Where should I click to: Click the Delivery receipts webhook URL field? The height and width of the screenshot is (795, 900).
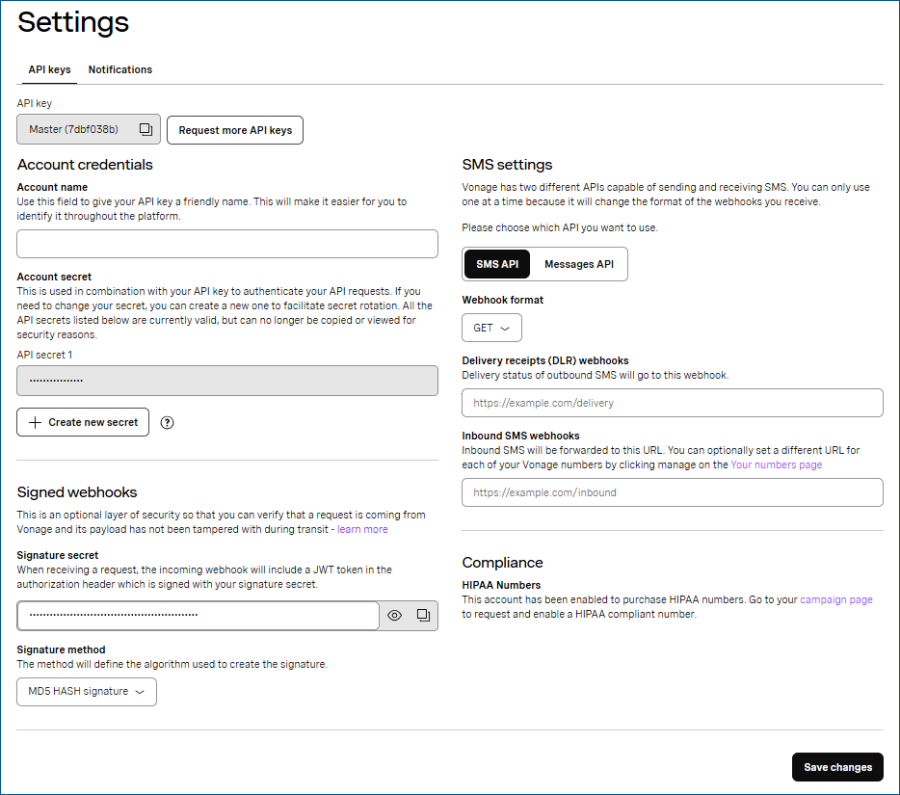[672, 403]
